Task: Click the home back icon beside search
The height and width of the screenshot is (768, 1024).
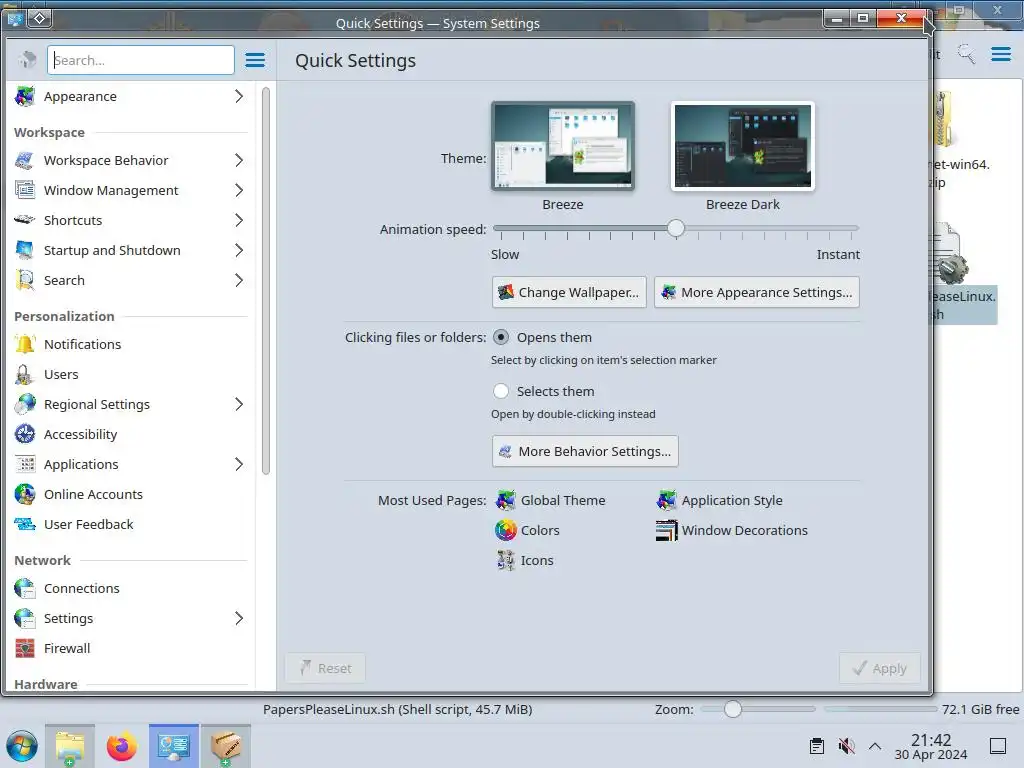Action: [27, 60]
